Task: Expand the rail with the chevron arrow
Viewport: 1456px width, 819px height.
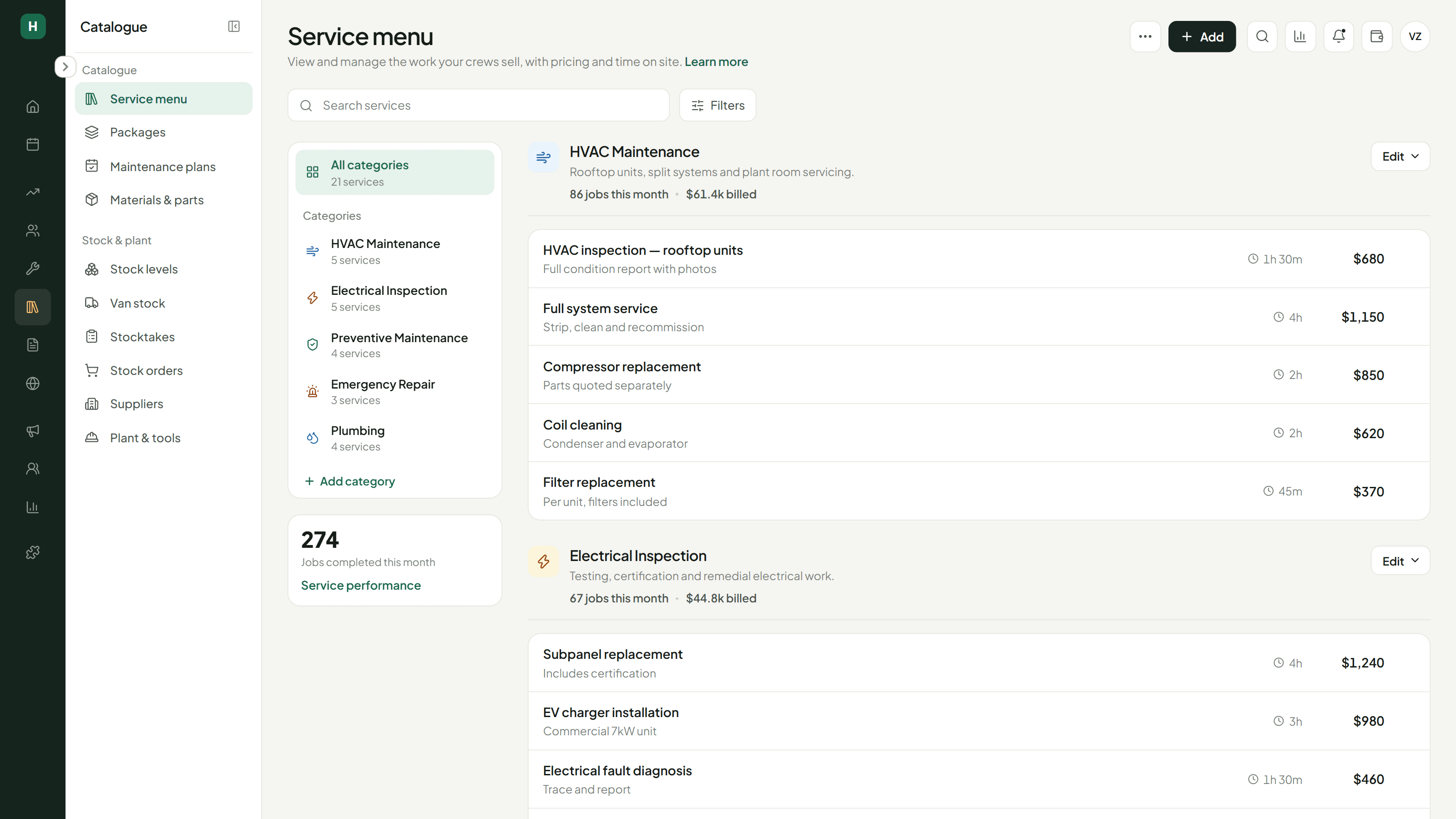Action: coord(65,67)
